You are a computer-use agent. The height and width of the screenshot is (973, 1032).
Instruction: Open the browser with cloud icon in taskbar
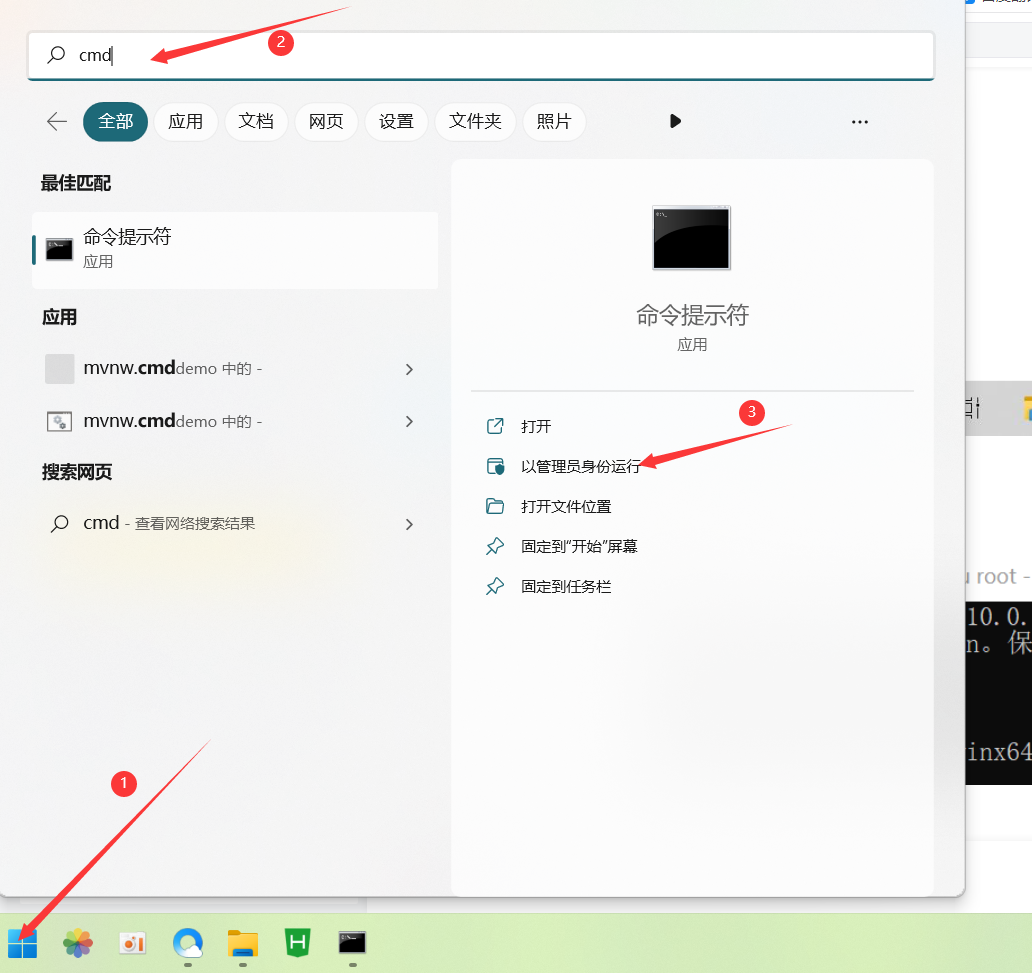tap(188, 943)
